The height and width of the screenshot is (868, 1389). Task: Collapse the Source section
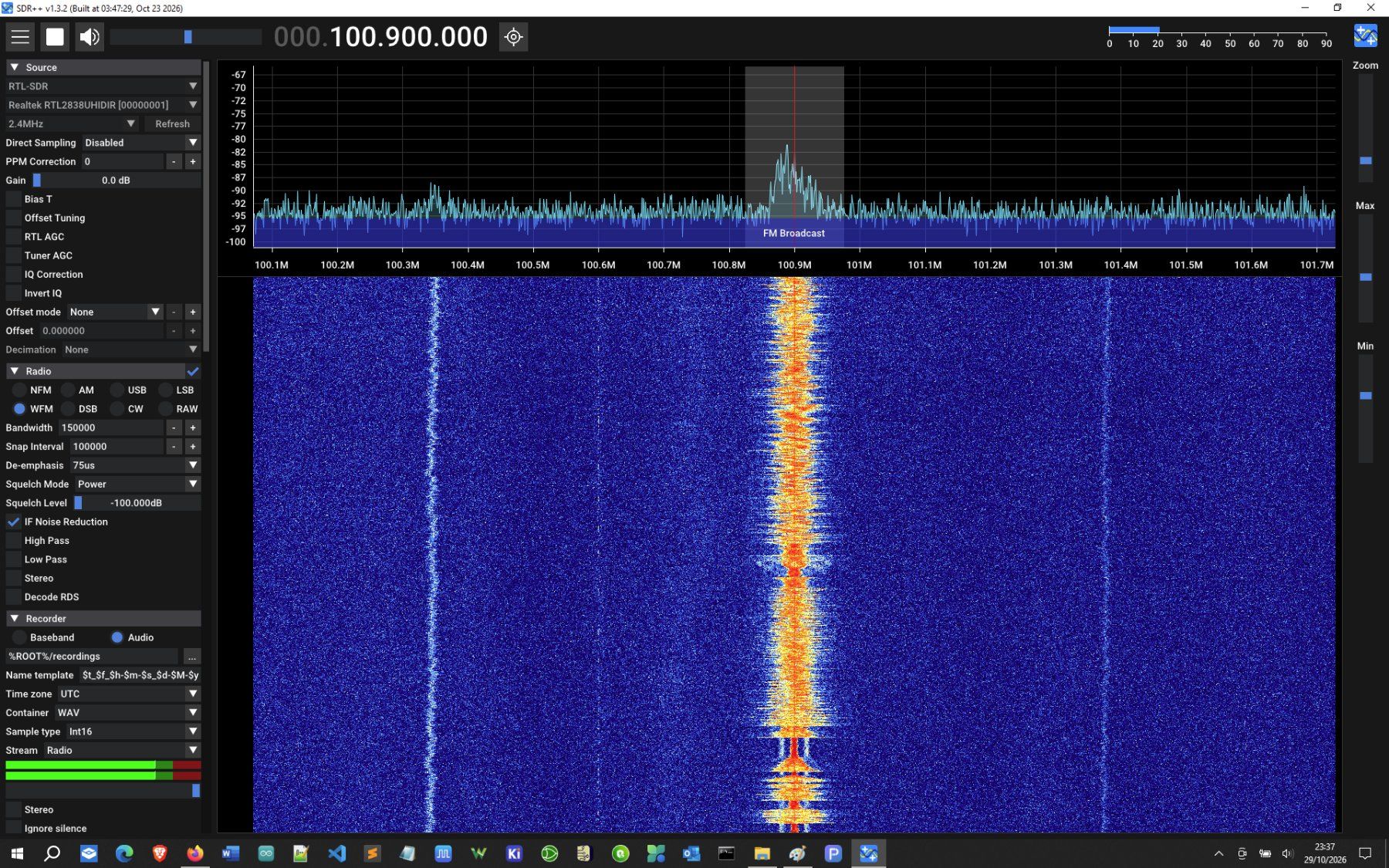click(103, 67)
